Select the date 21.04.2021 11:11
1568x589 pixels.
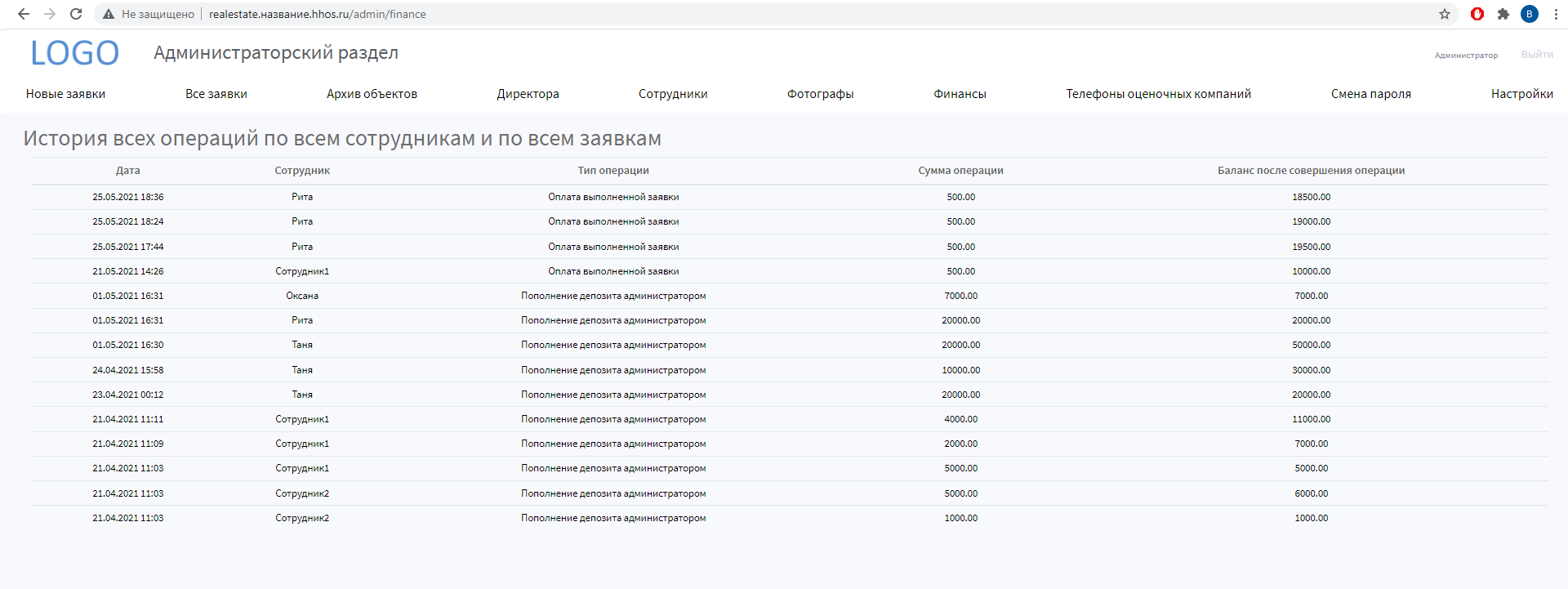[128, 419]
